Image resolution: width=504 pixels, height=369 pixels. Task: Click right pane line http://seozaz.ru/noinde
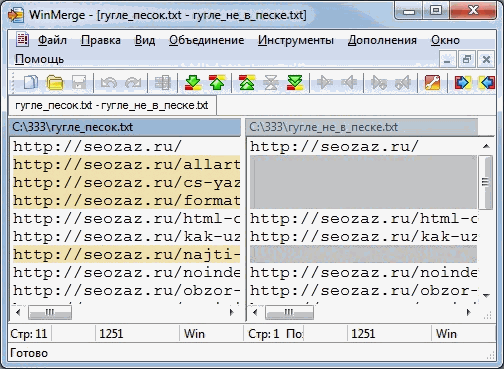pos(364,272)
